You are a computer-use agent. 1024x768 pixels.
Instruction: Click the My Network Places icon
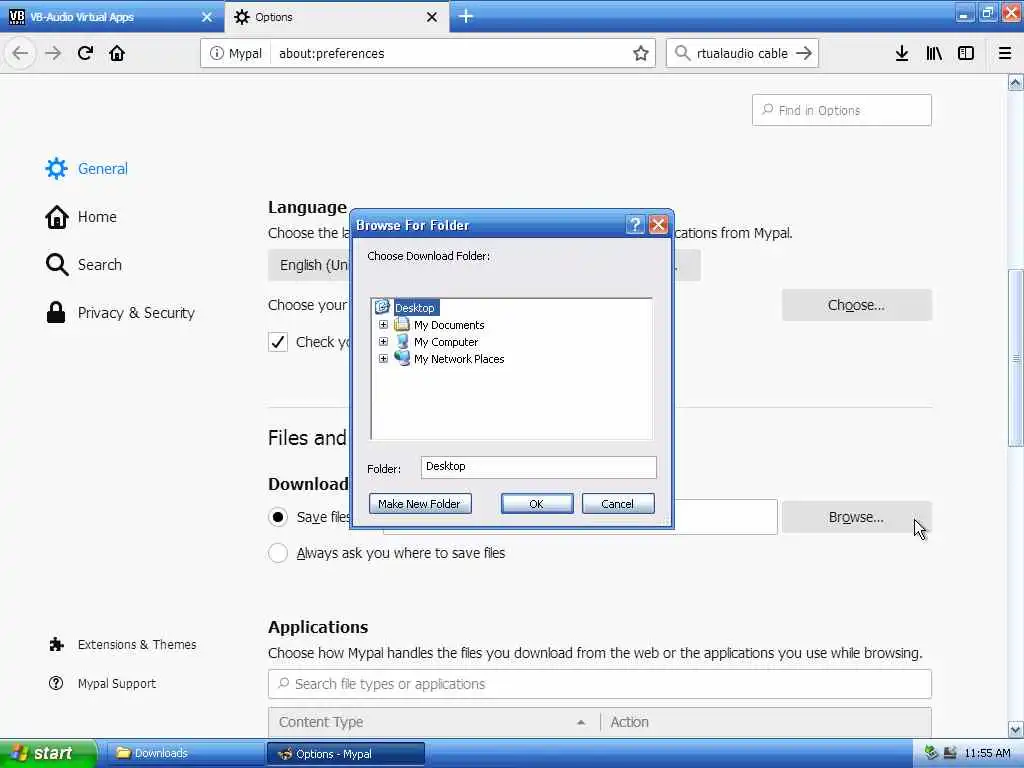point(402,359)
